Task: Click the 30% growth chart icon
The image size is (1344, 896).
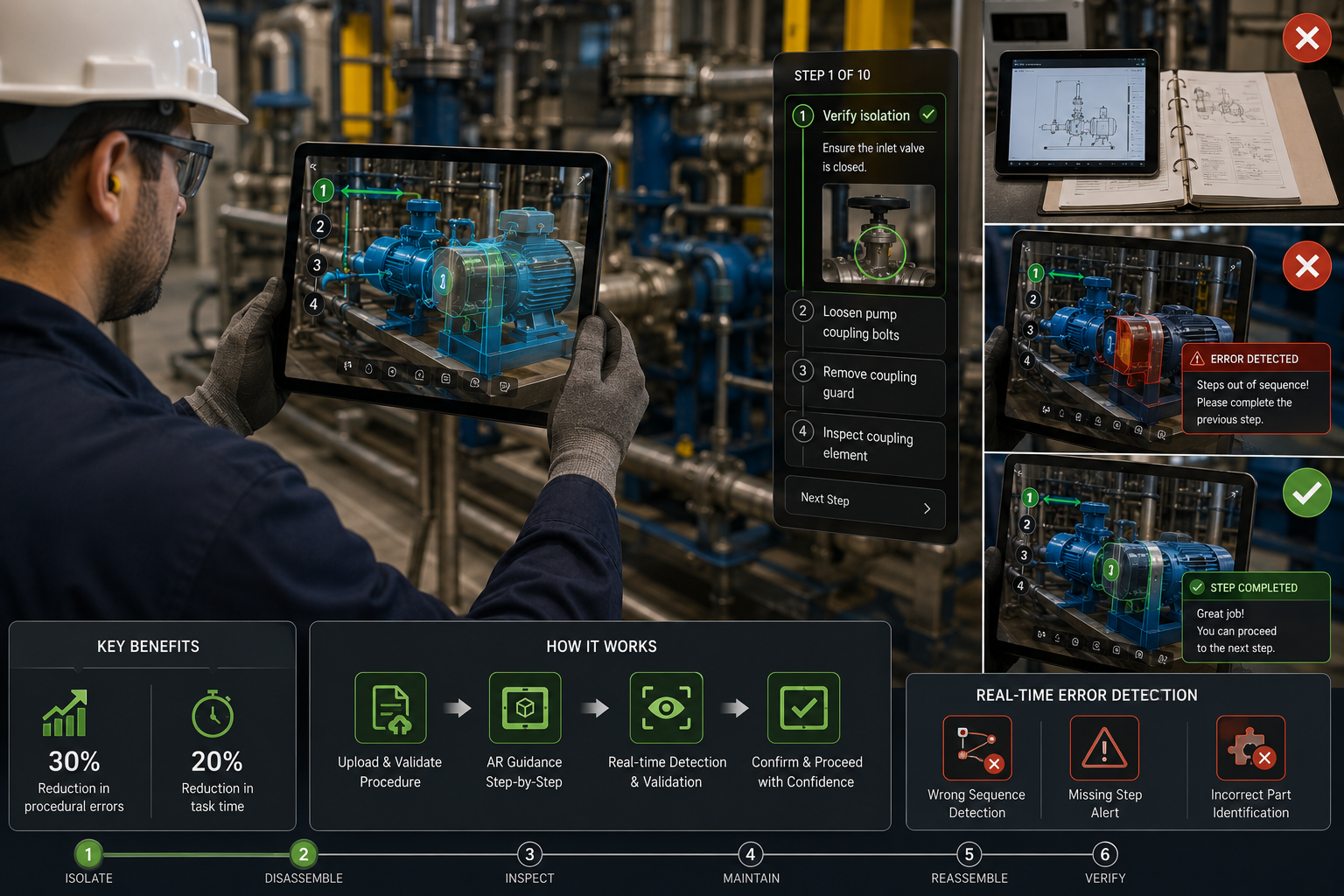Action: coord(66,713)
